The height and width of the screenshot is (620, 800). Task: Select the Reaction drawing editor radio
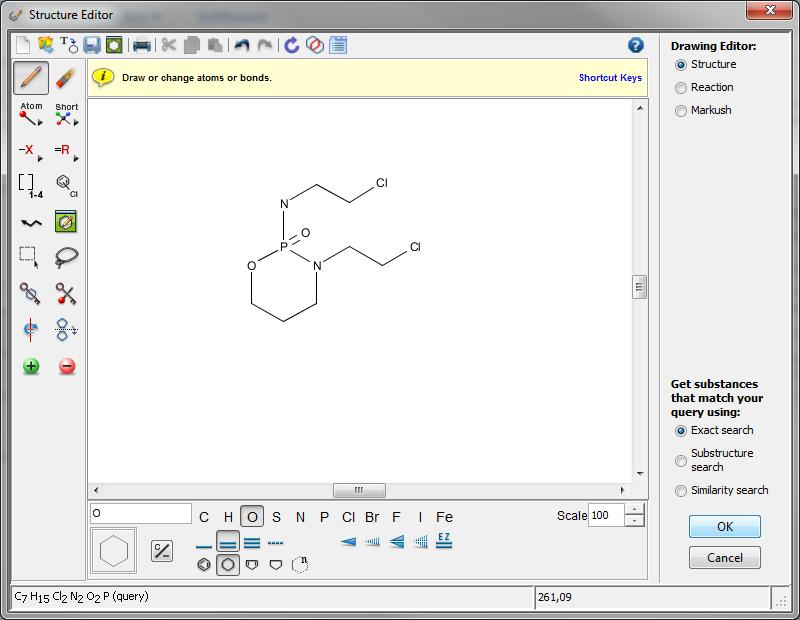point(681,88)
